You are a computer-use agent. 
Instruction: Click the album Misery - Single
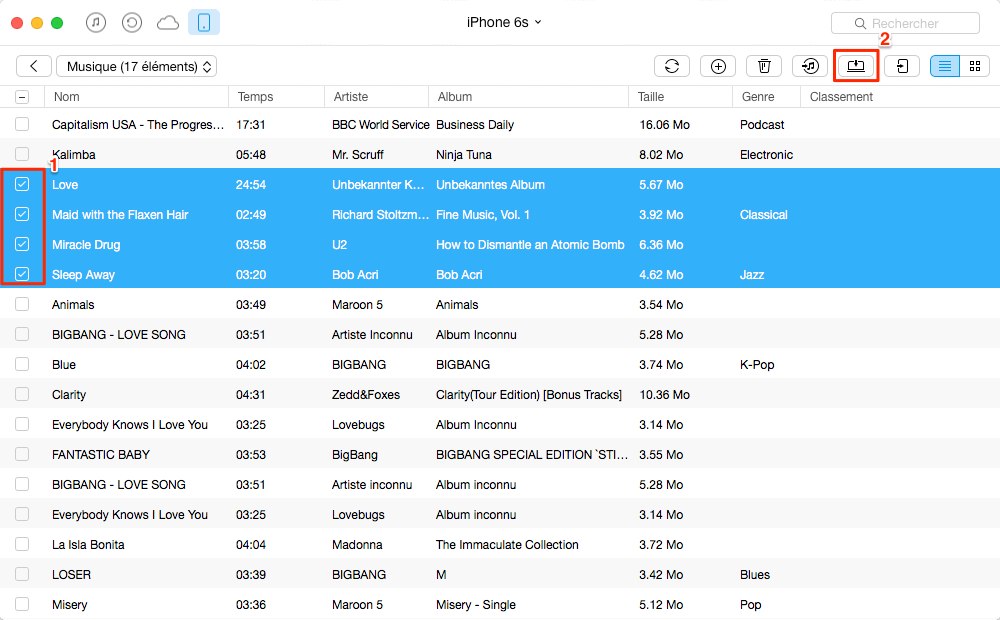point(476,605)
